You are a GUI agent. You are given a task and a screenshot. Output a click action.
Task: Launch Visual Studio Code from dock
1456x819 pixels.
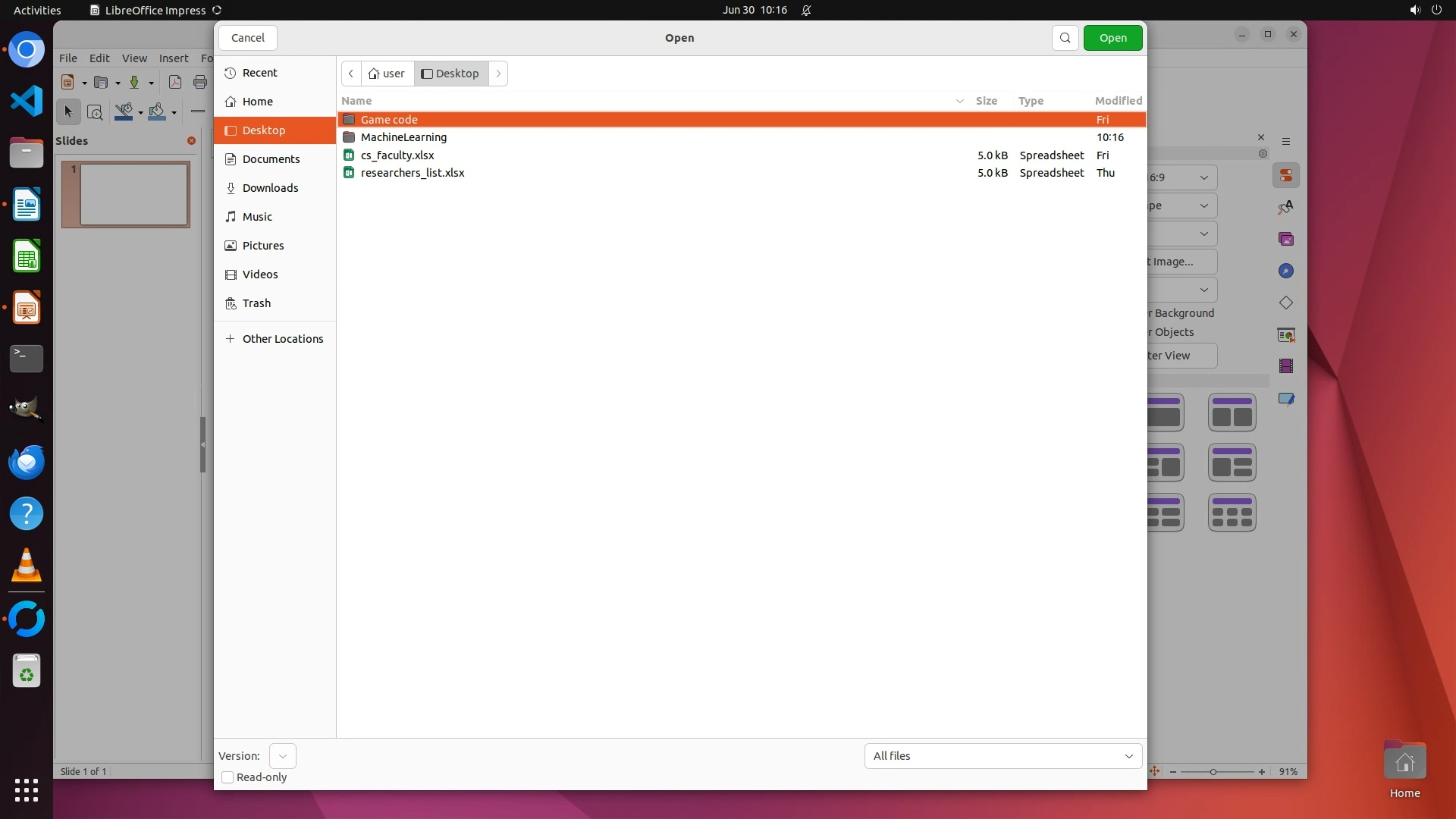pos(27,101)
